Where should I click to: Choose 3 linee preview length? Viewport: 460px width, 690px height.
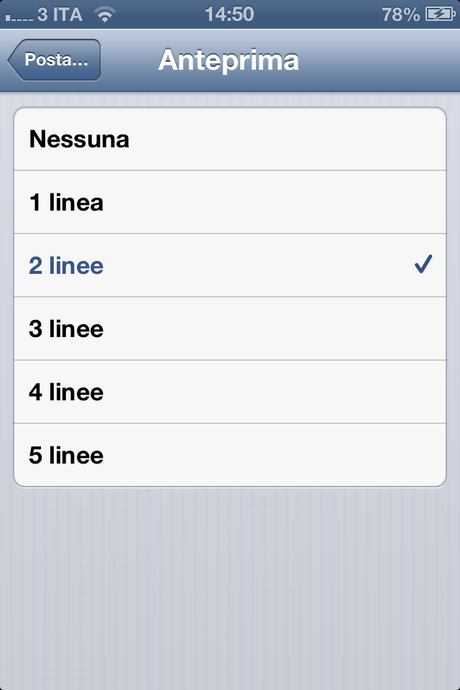pos(230,329)
